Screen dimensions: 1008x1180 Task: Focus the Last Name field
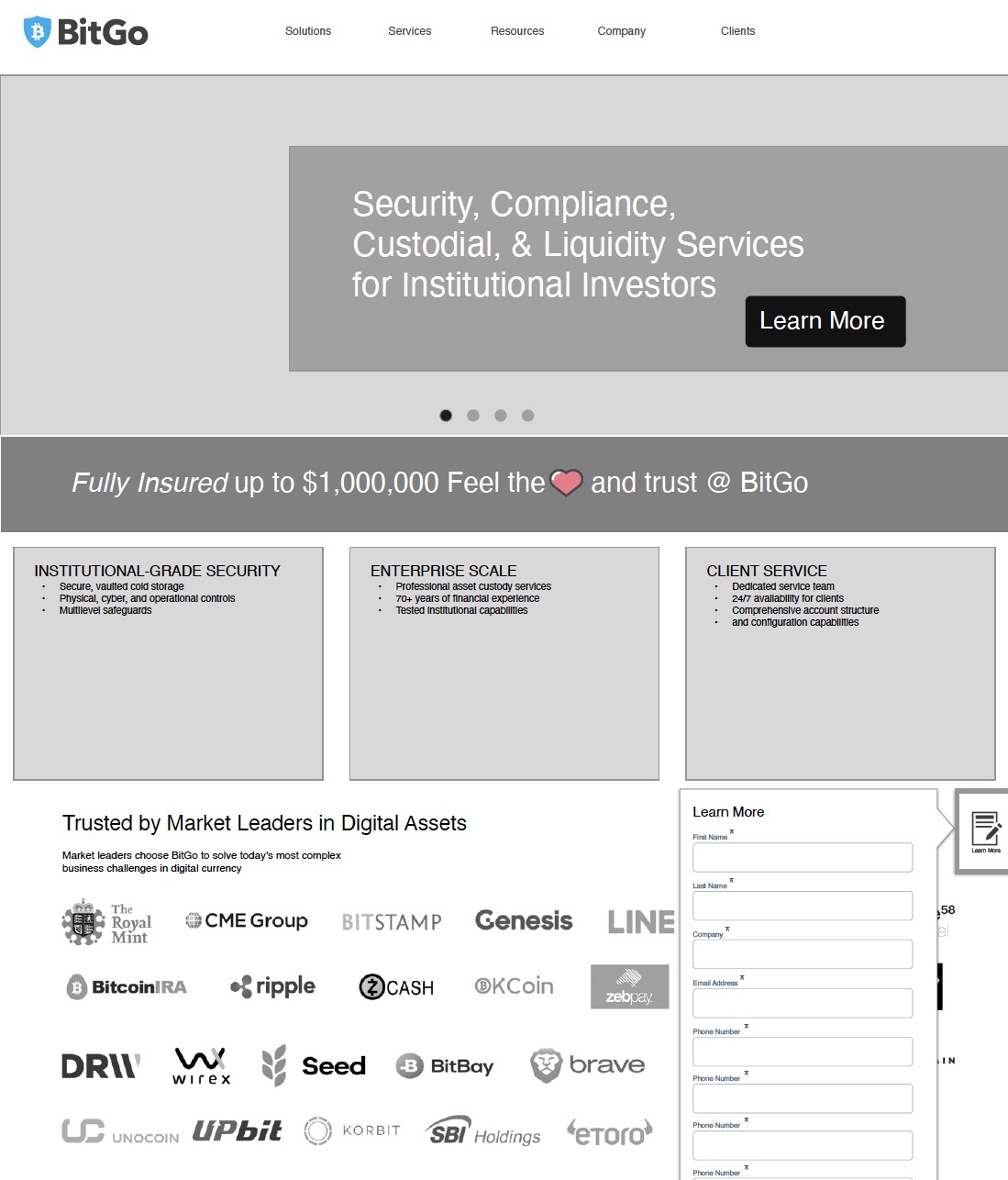(x=803, y=906)
